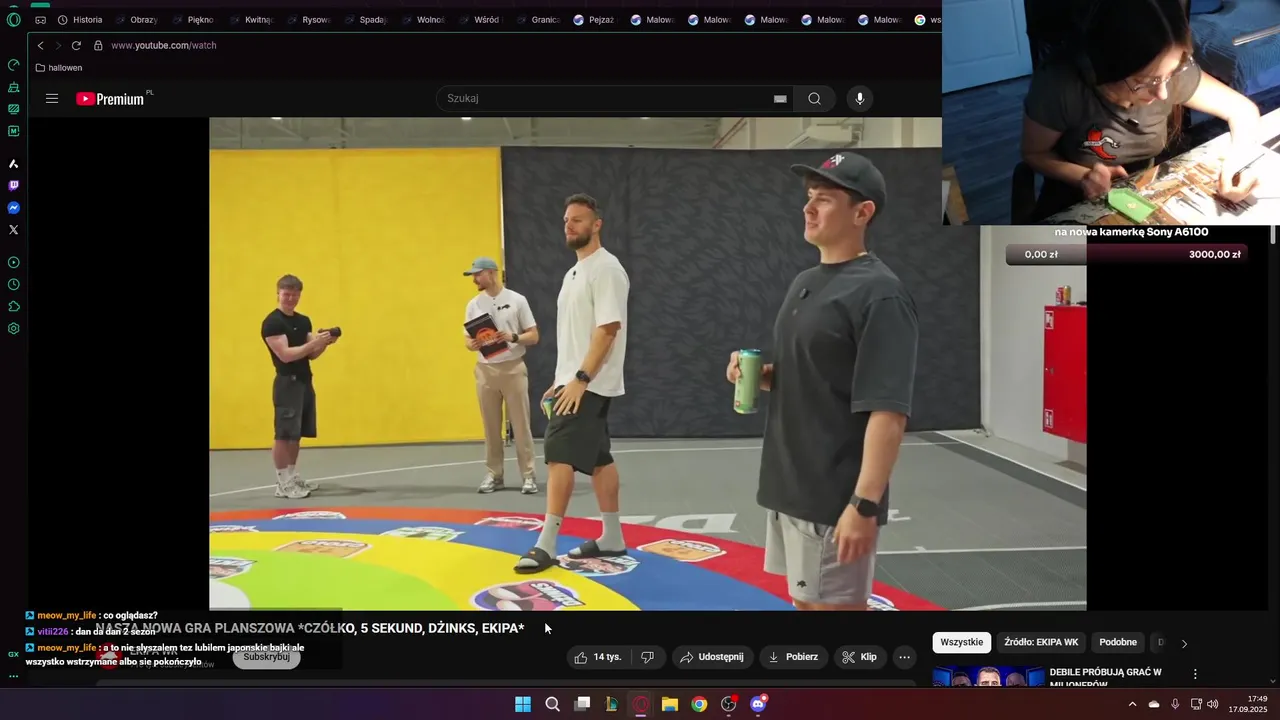Screen dimensions: 1280x720
Task: View site security lock info
Action: (98, 46)
